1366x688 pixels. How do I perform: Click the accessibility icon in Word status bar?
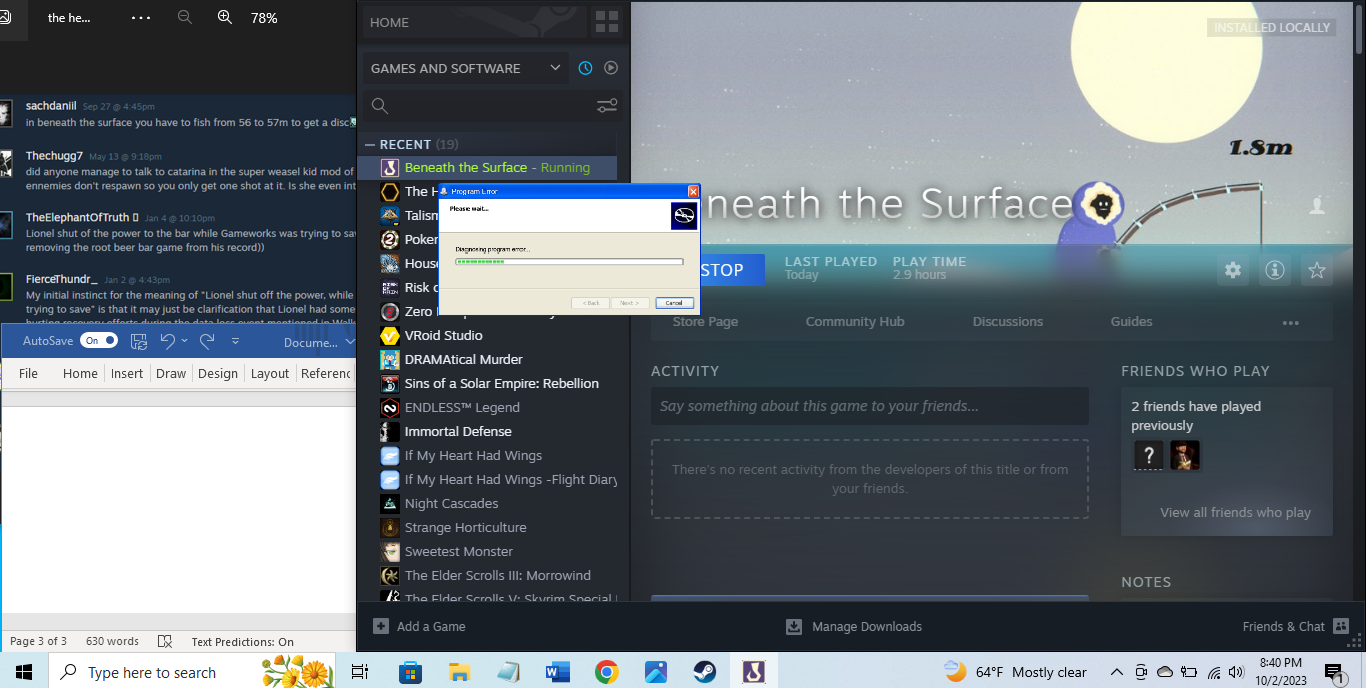(x=166, y=641)
